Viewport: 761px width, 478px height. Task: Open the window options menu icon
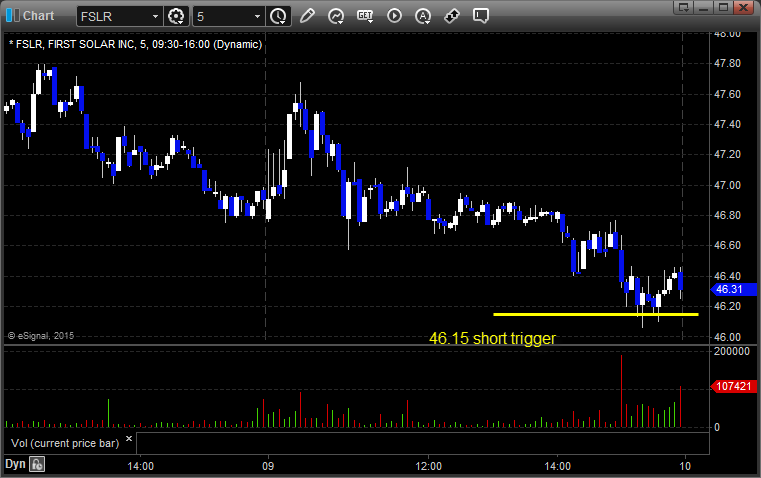click(x=684, y=7)
